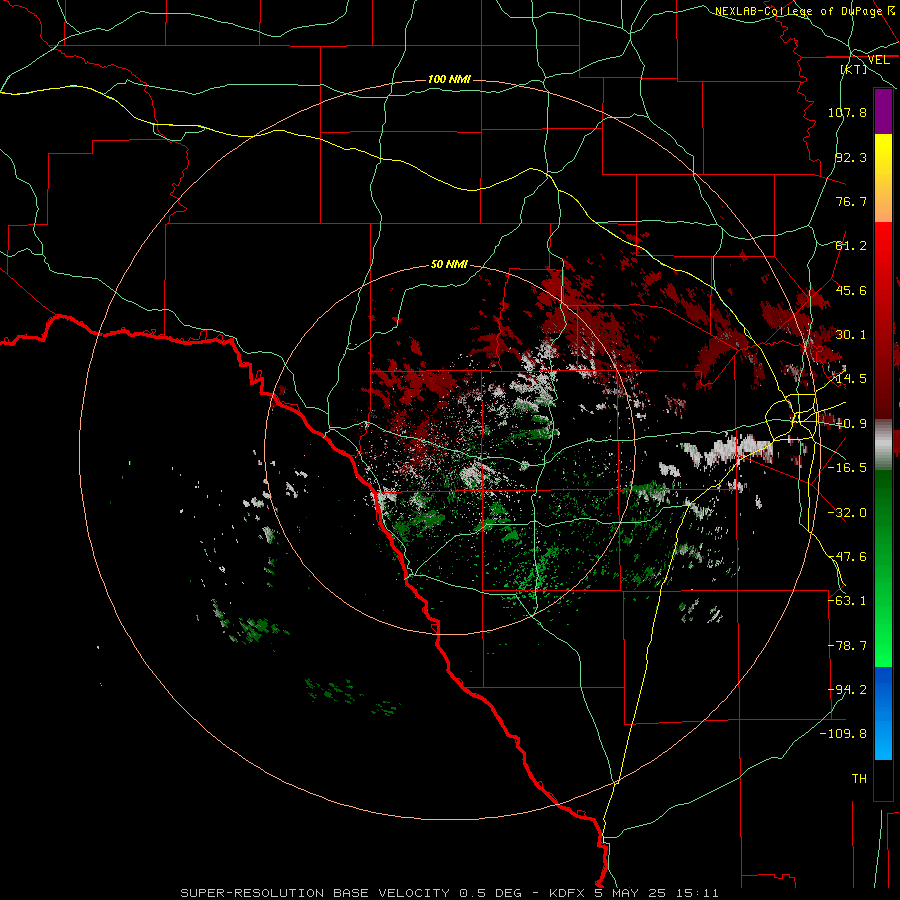The height and width of the screenshot is (900, 900).
Task: Click the "107.8" scale value
Action: click(x=847, y=112)
